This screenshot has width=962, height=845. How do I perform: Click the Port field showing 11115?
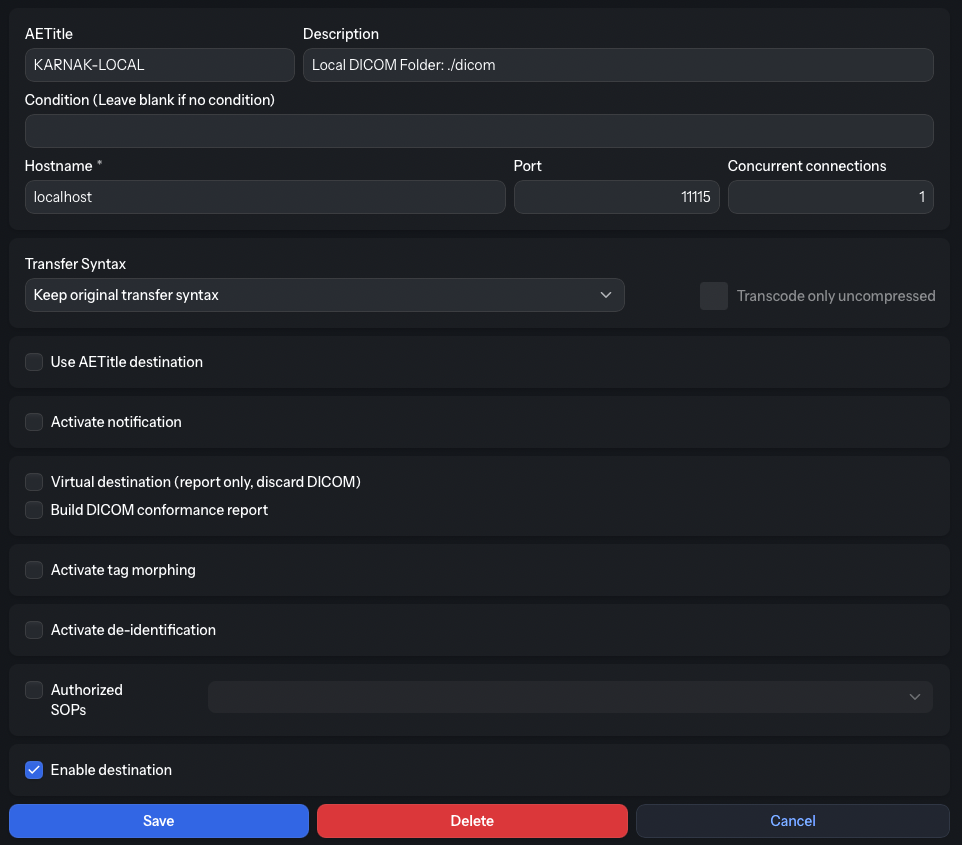617,197
